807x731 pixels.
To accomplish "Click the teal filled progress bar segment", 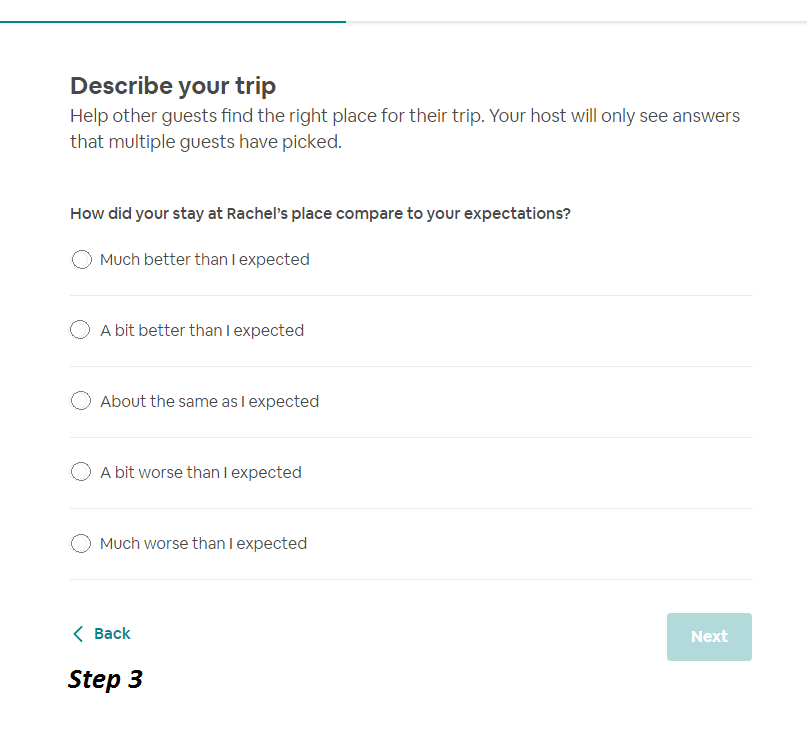I will click(x=172, y=21).
